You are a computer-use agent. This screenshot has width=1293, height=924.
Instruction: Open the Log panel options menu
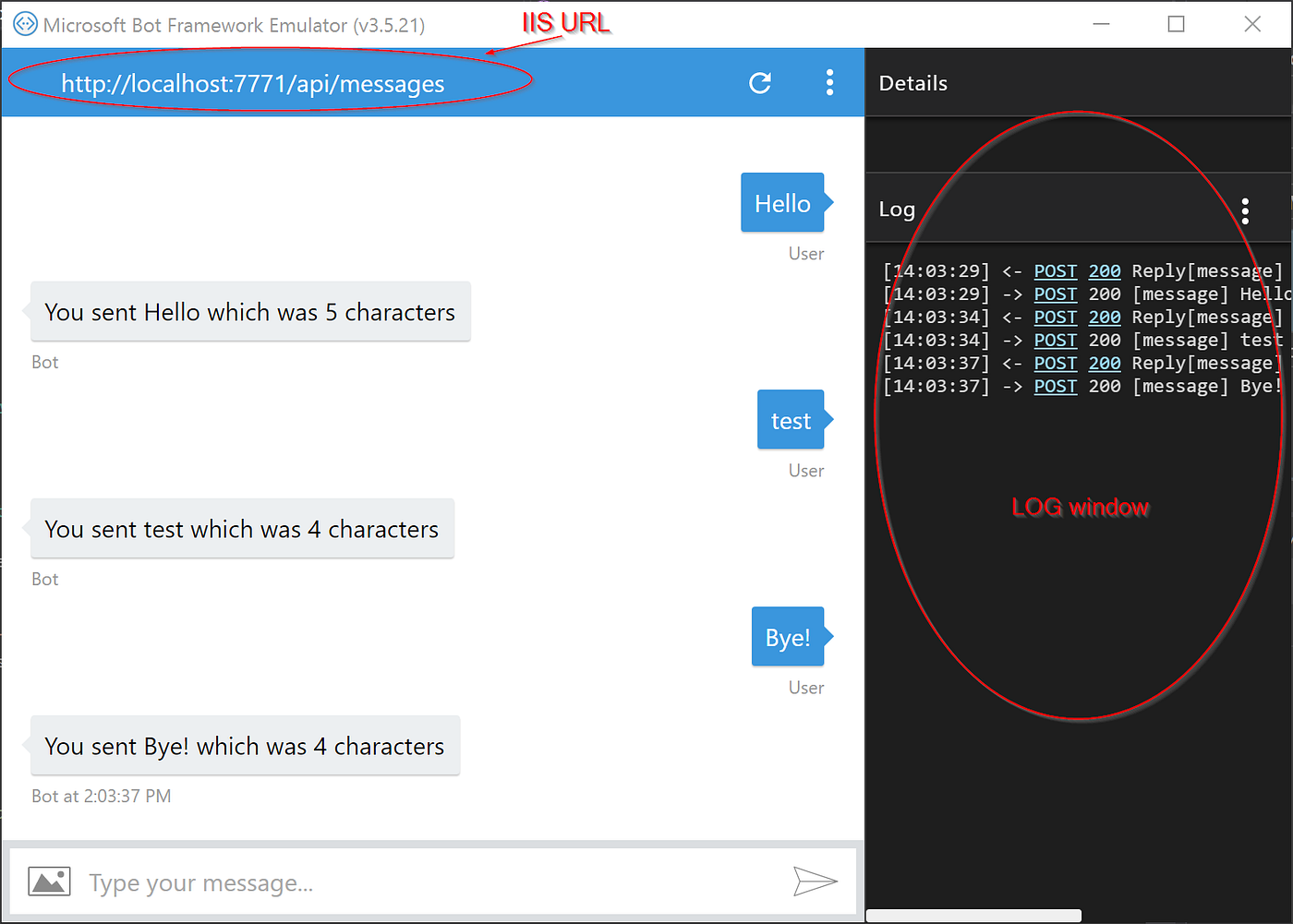coord(1245,210)
